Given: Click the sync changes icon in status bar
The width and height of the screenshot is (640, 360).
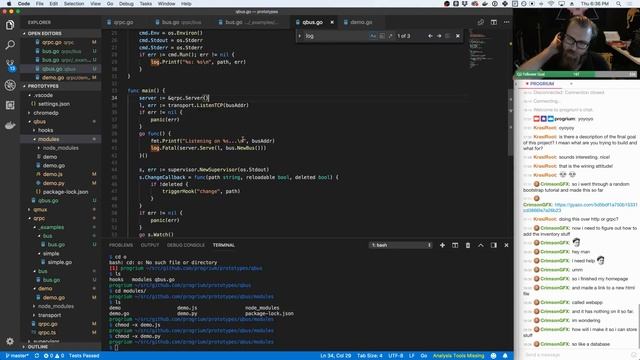Looking at the screenshot, I should tap(37, 356).
